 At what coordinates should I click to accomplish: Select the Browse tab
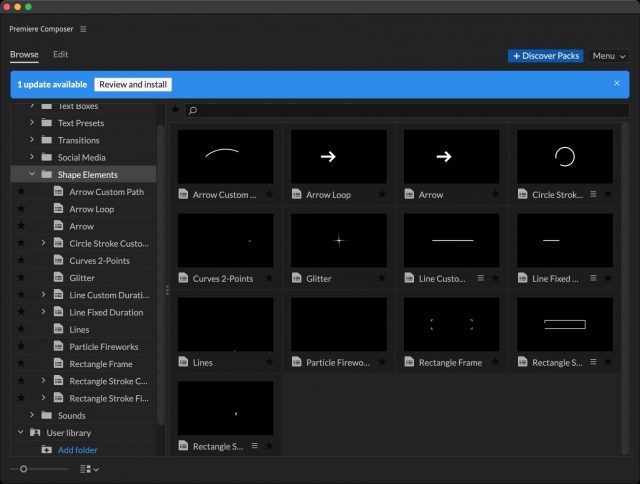pos(24,55)
